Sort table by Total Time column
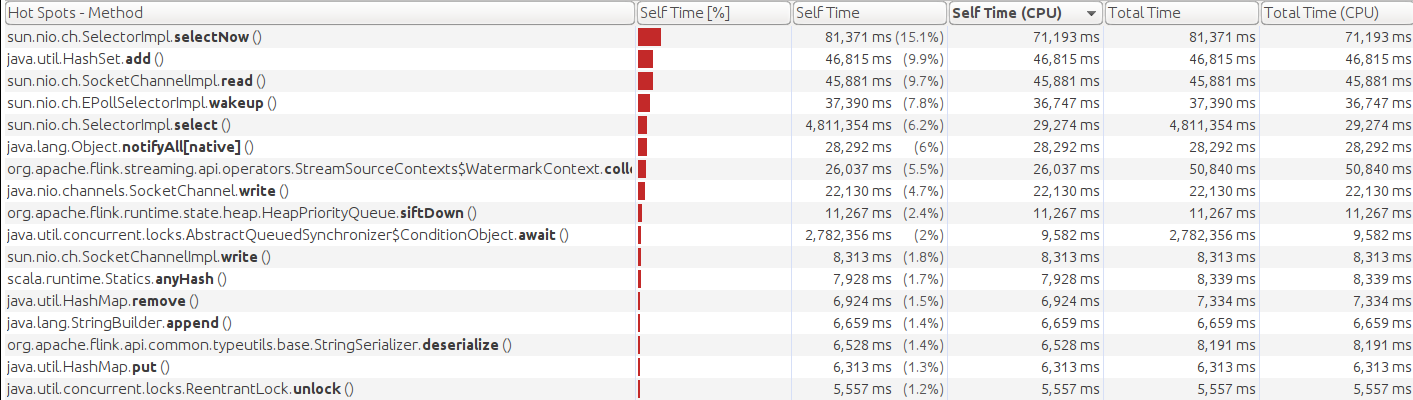1413x400 pixels. coord(1180,13)
